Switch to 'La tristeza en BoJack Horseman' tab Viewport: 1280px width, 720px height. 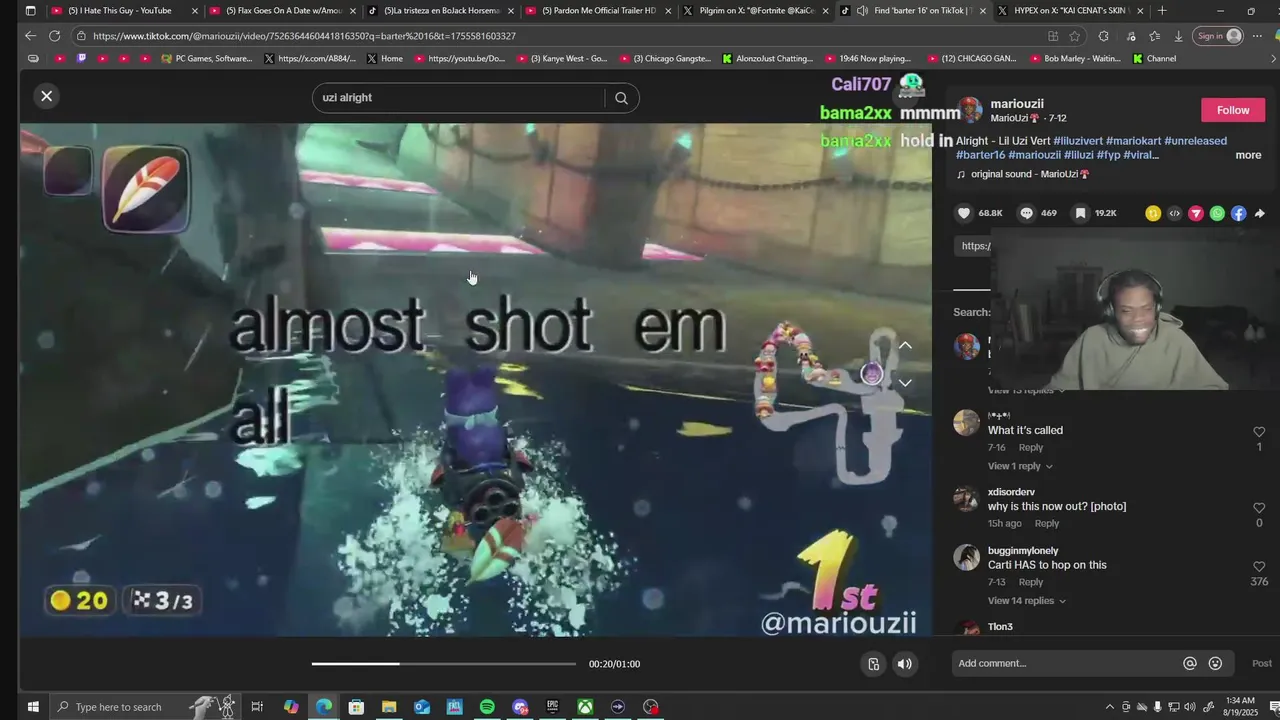(440, 11)
